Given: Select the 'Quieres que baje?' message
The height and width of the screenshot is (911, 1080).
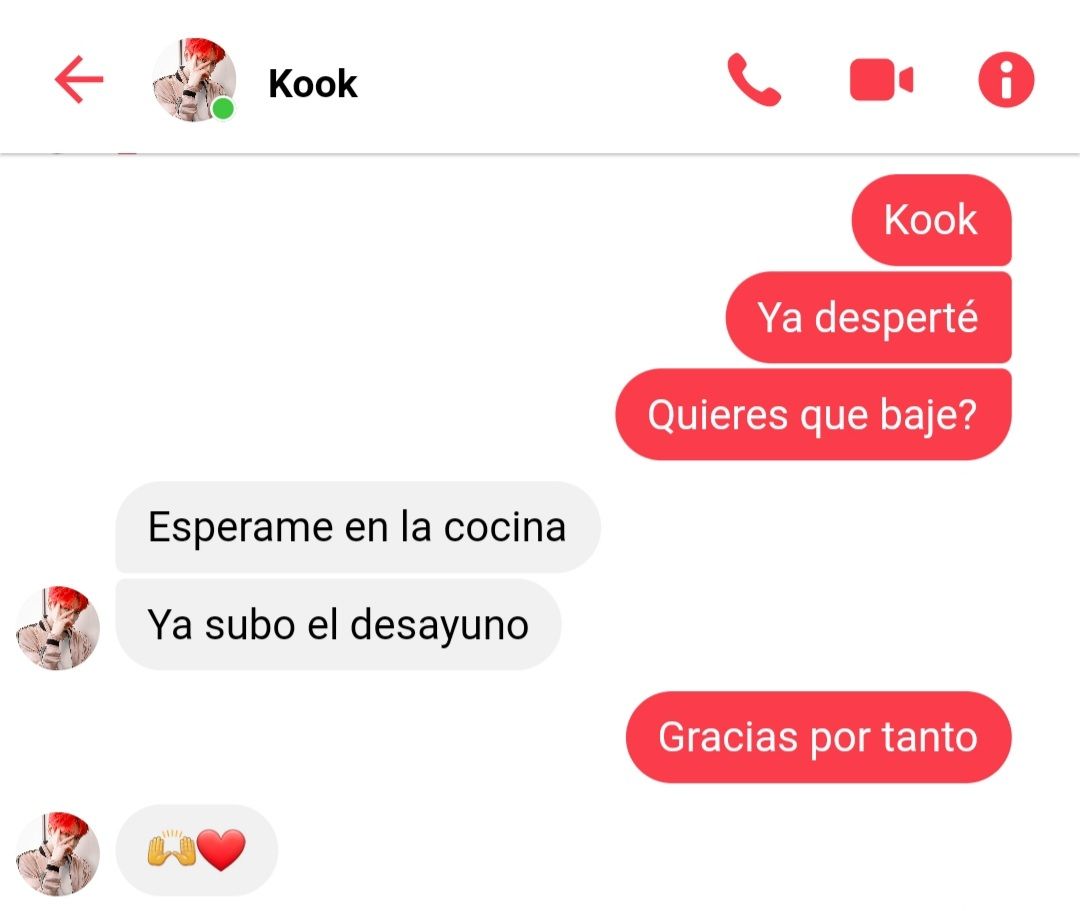Looking at the screenshot, I should pyautogui.click(x=813, y=415).
